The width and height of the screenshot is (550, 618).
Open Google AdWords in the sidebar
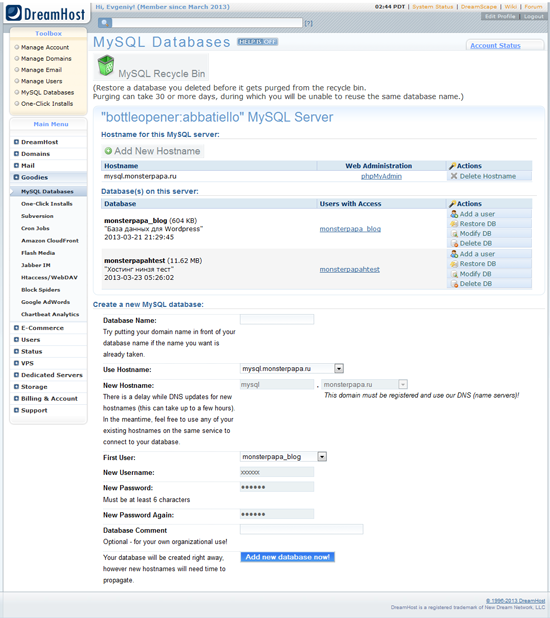45,302
